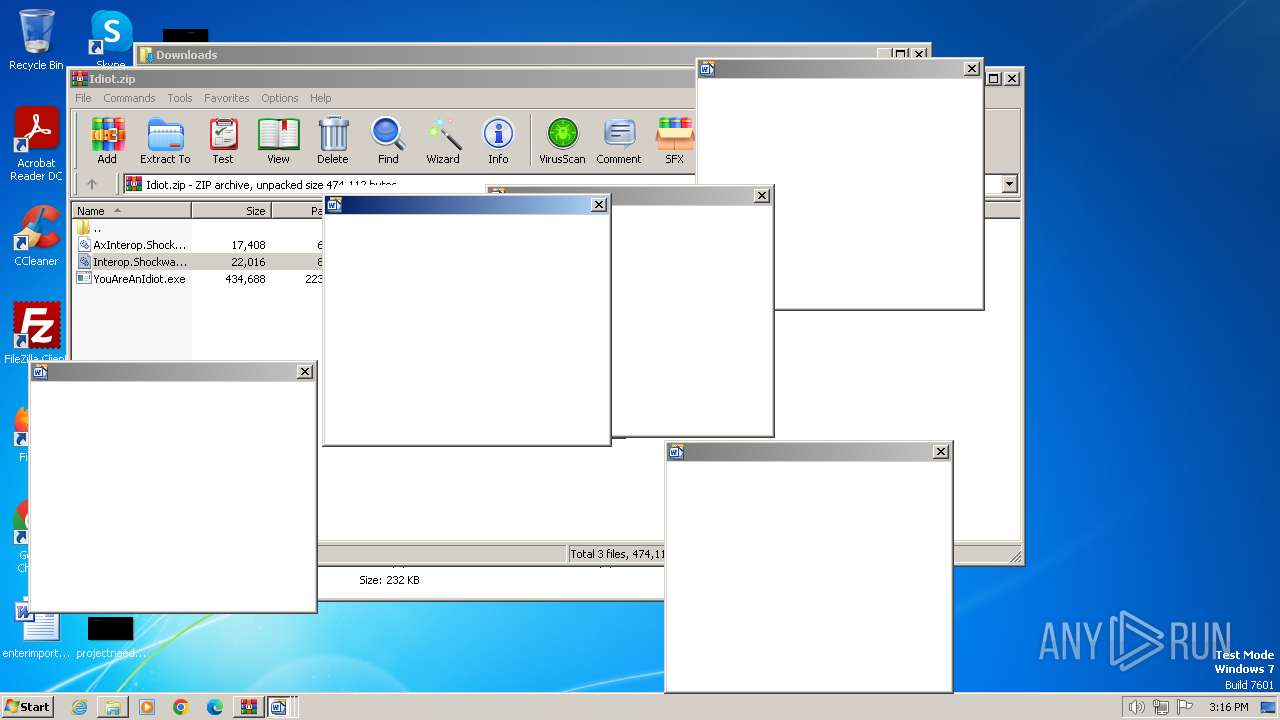Click 'Size: 232 KB' in Downloads window
The height and width of the screenshot is (720, 1280).
[389, 580]
